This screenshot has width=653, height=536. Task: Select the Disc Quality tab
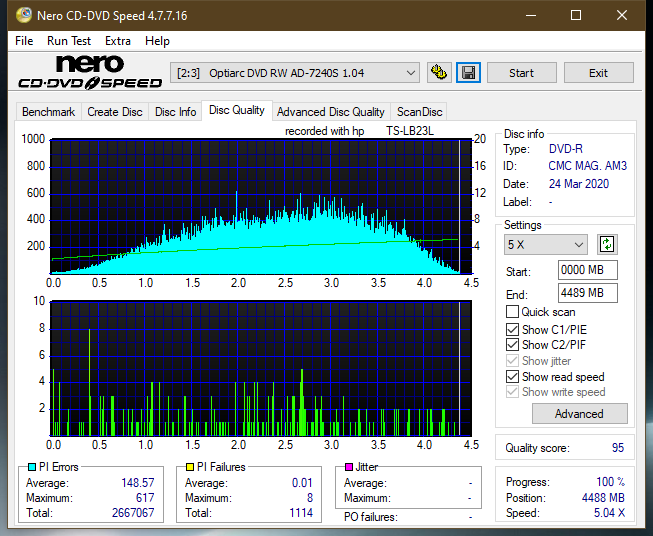click(237, 110)
